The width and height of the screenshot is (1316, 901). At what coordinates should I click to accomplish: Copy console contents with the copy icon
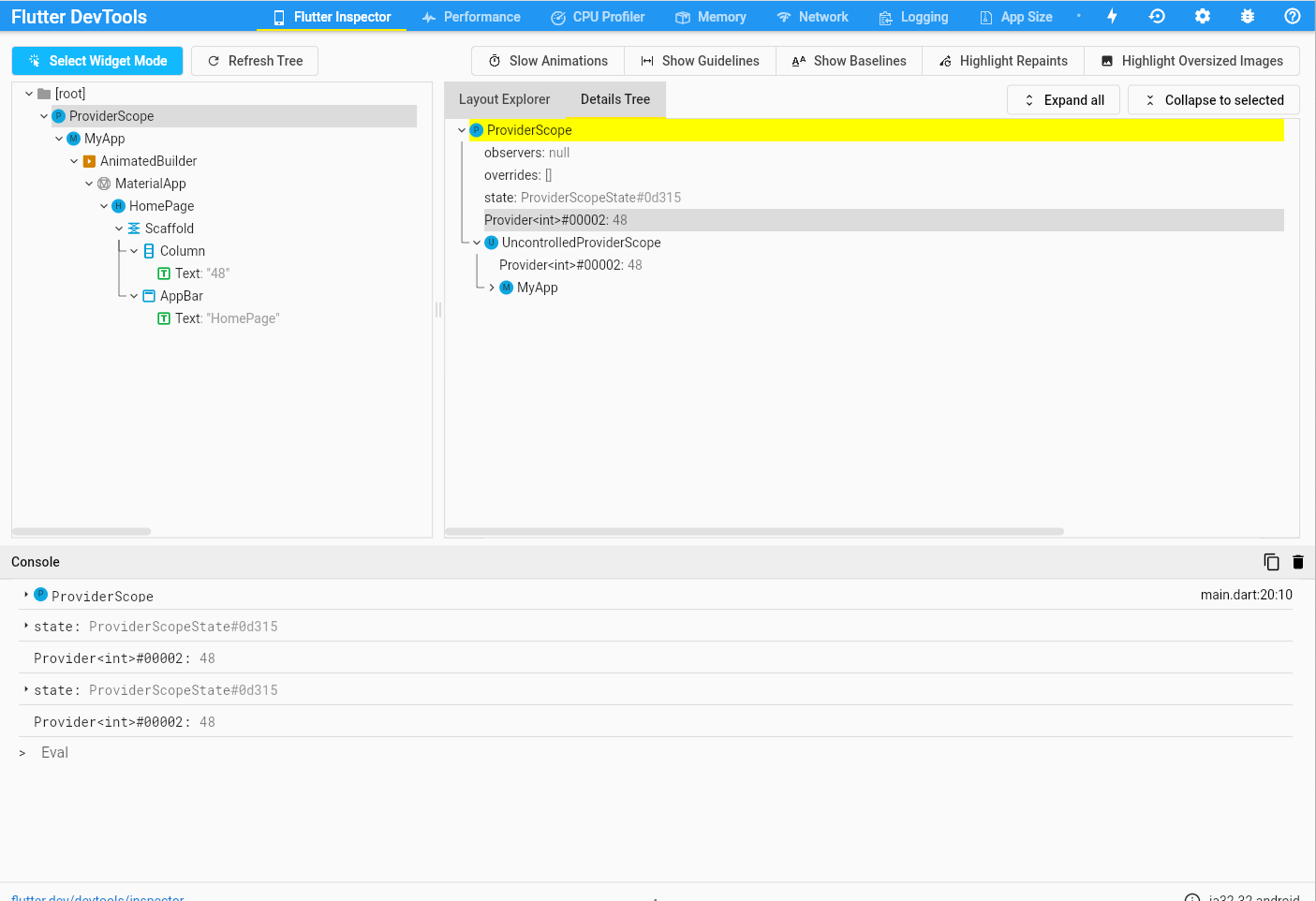pyautogui.click(x=1271, y=561)
